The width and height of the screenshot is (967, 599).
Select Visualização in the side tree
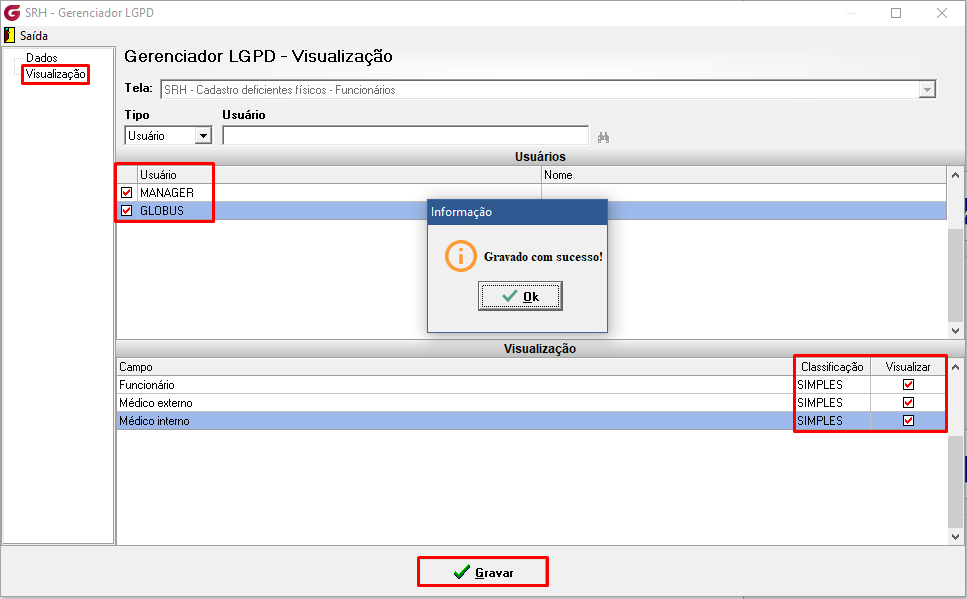pos(56,74)
